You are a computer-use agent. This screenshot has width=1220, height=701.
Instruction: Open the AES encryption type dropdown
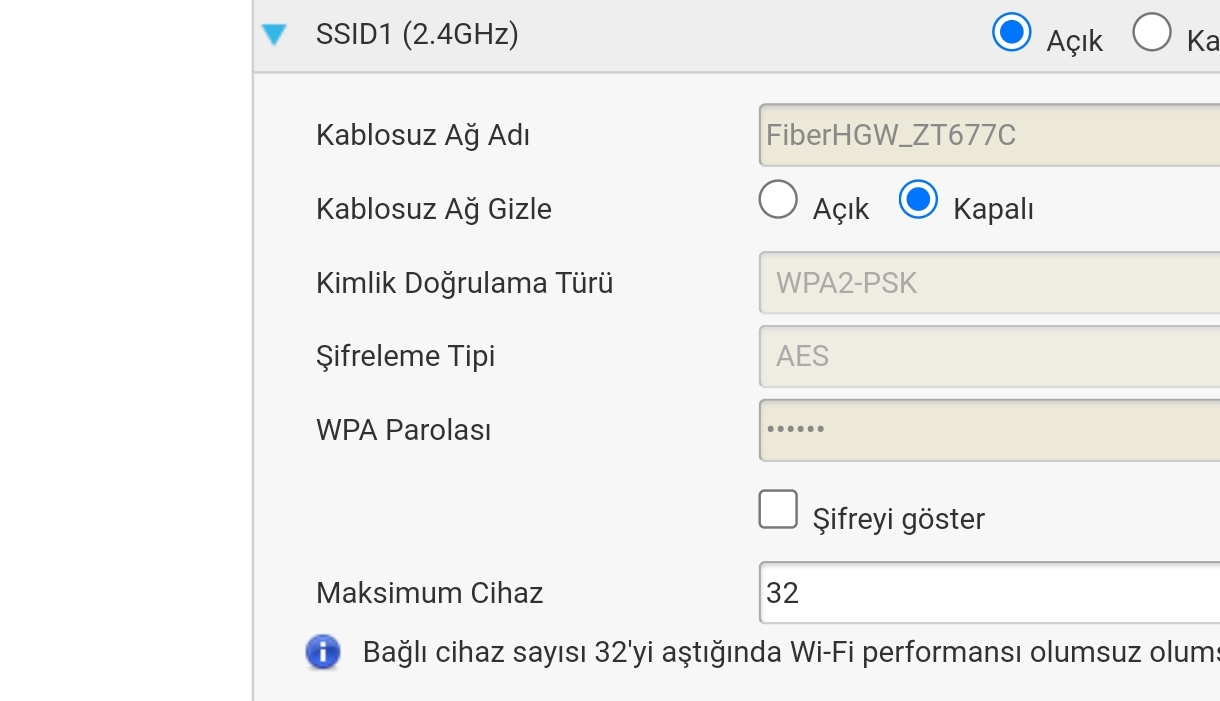(988, 356)
